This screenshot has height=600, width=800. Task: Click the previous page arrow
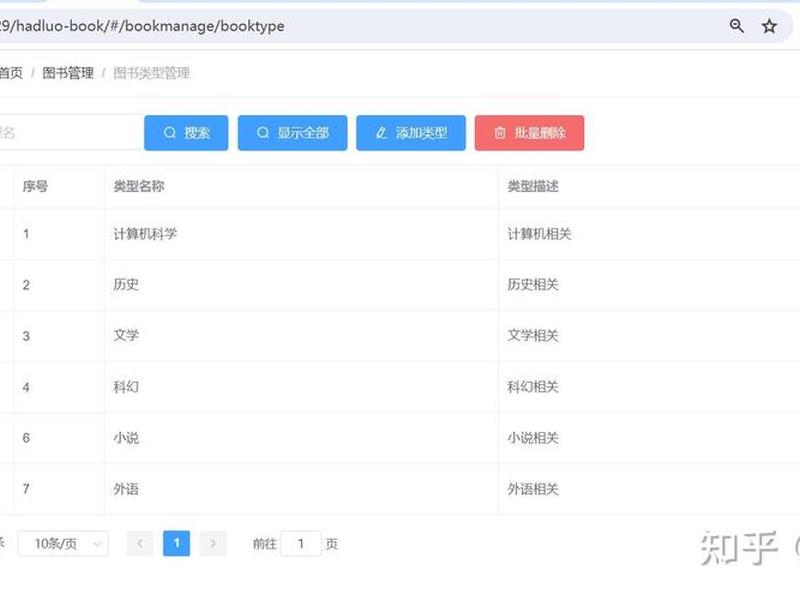pos(140,543)
